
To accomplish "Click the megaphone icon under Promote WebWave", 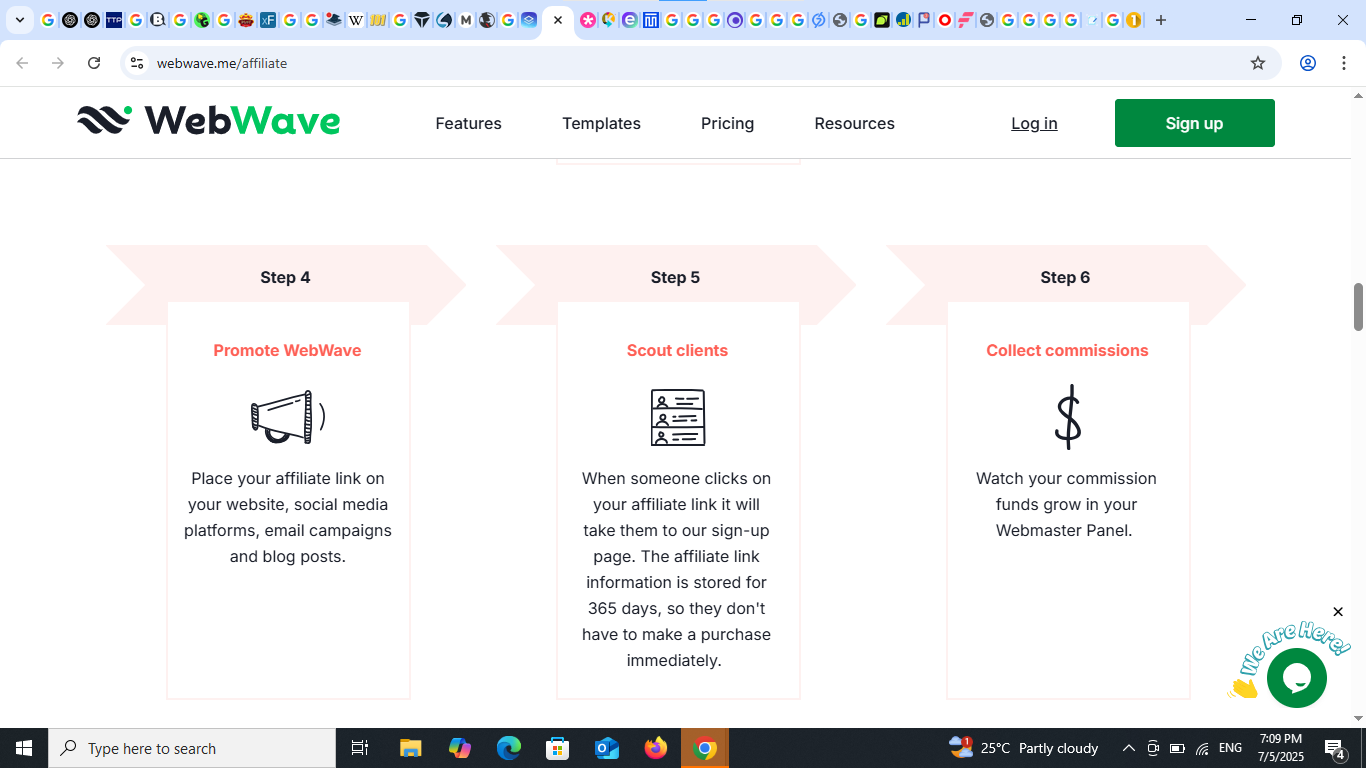I will click(288, 417).
